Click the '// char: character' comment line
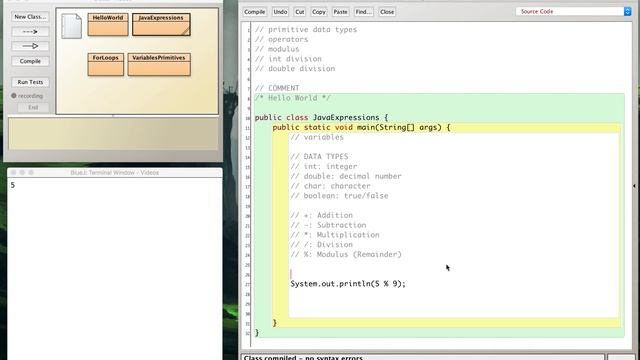This screenshot has width=640, height=360. point(330,186)
